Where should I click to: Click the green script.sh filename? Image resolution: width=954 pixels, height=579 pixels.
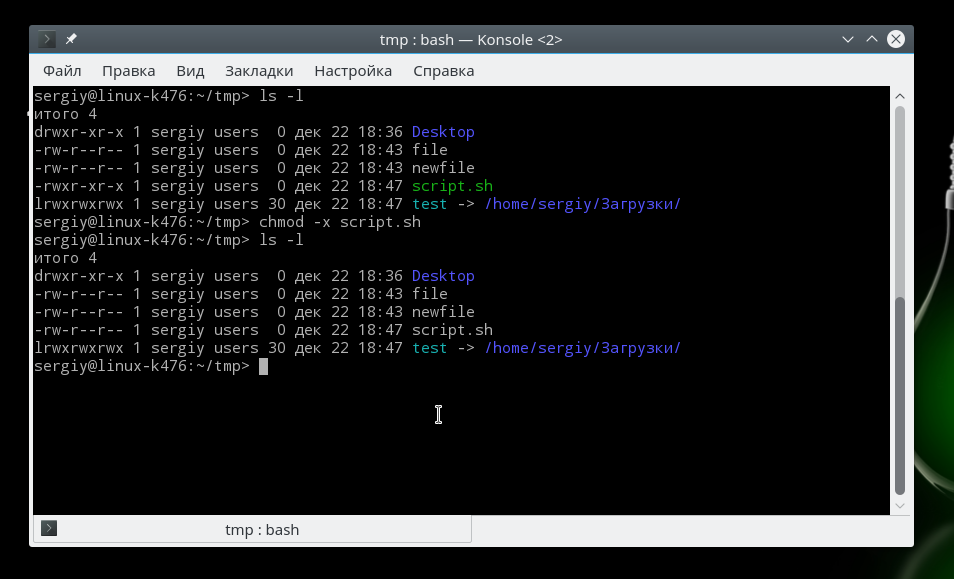[x=452, y=186]
